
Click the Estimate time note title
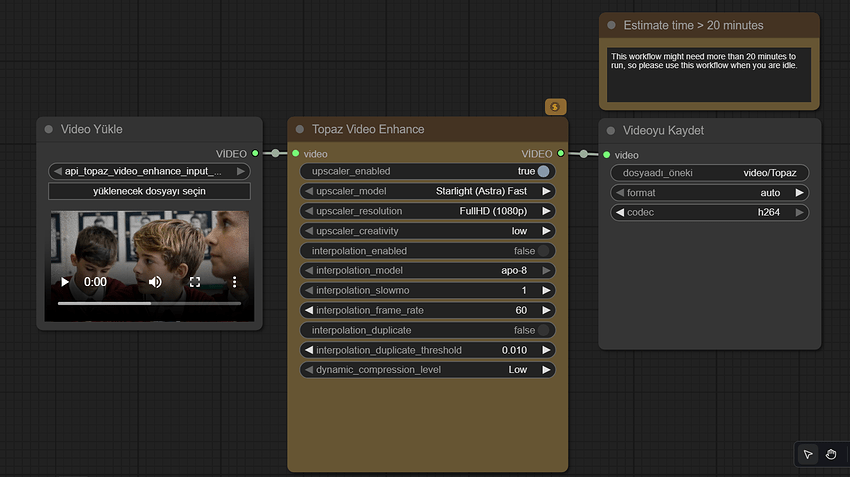[x=693, y=25]
